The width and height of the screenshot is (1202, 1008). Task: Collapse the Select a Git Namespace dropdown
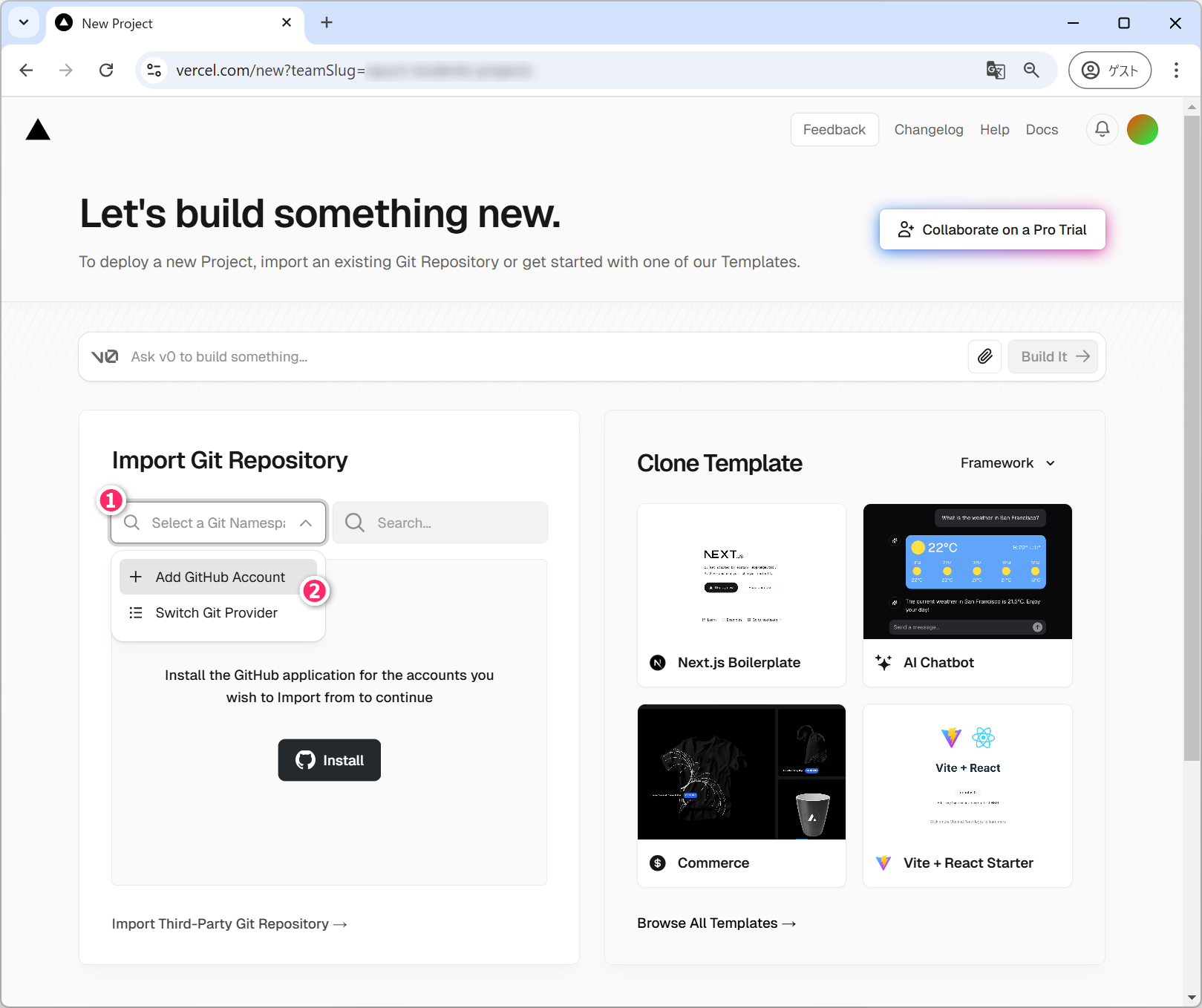pyautogui.click(x=305, y=523)
